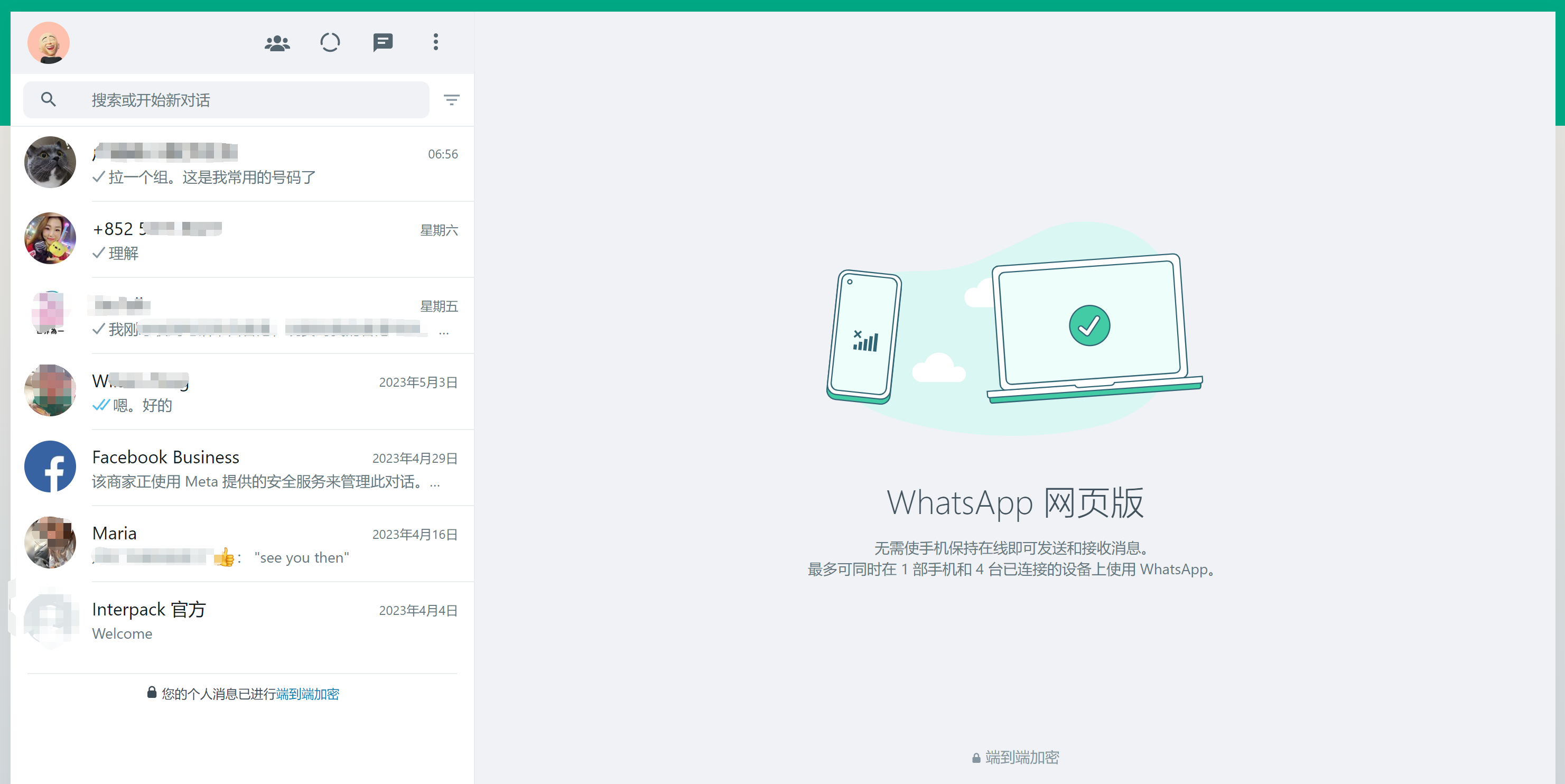Screen dimensions: 1565x784
Task: Open your profile avatar icon
Action: click(x=48, y=42)
